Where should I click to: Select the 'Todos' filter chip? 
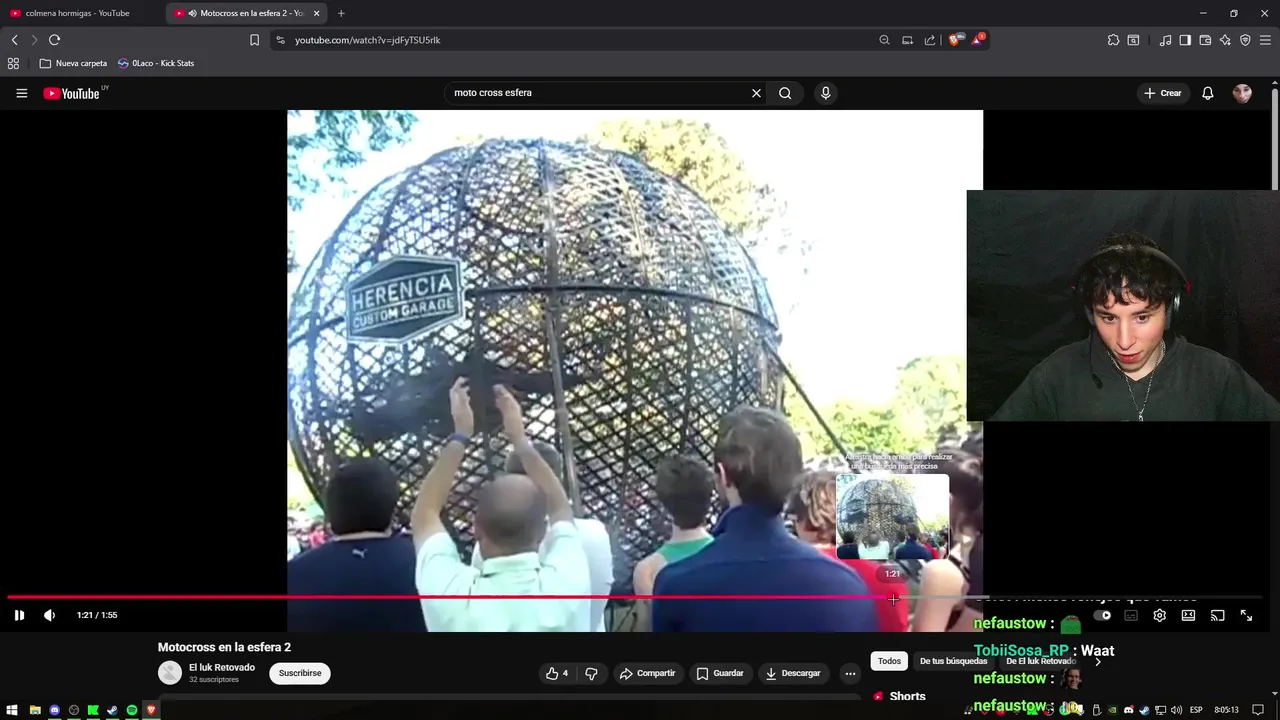(889, 661)
